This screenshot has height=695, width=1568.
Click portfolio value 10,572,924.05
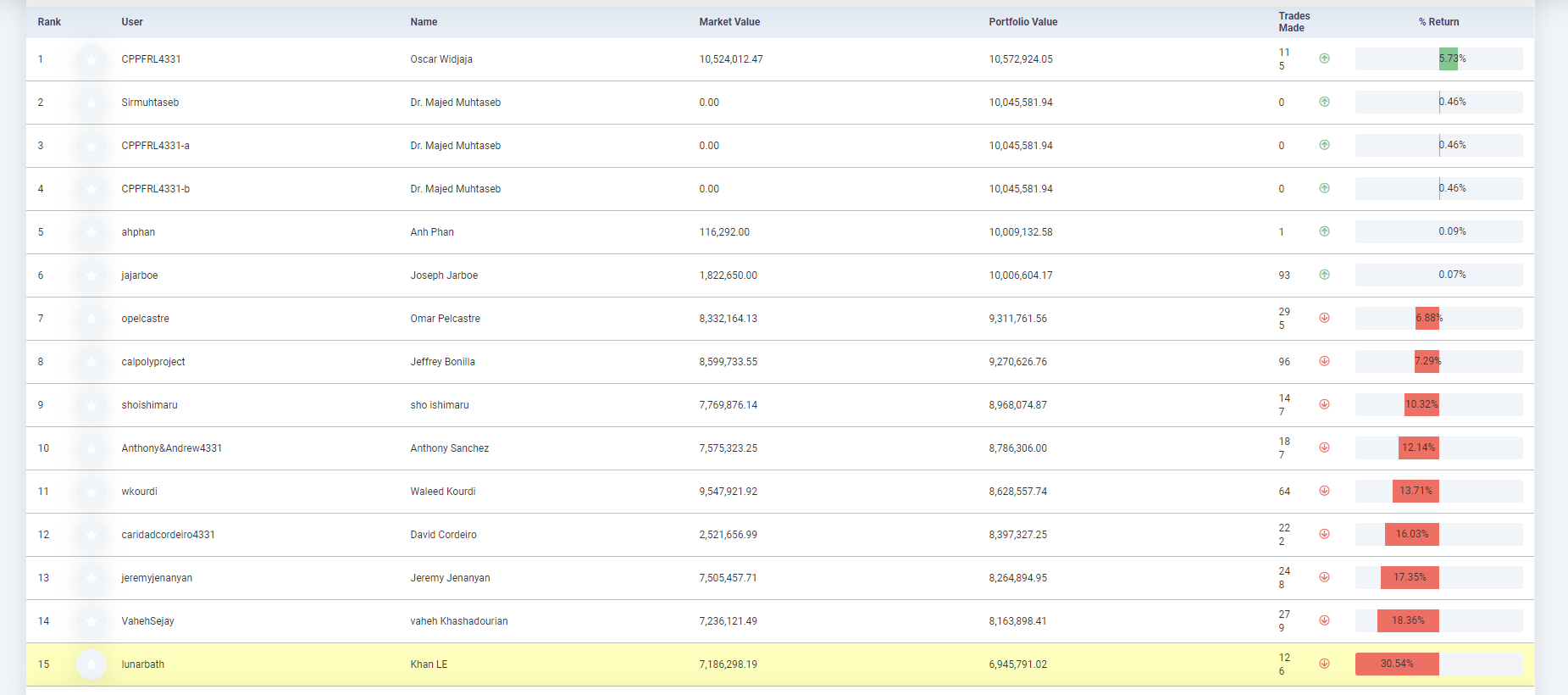[1021, 59]
